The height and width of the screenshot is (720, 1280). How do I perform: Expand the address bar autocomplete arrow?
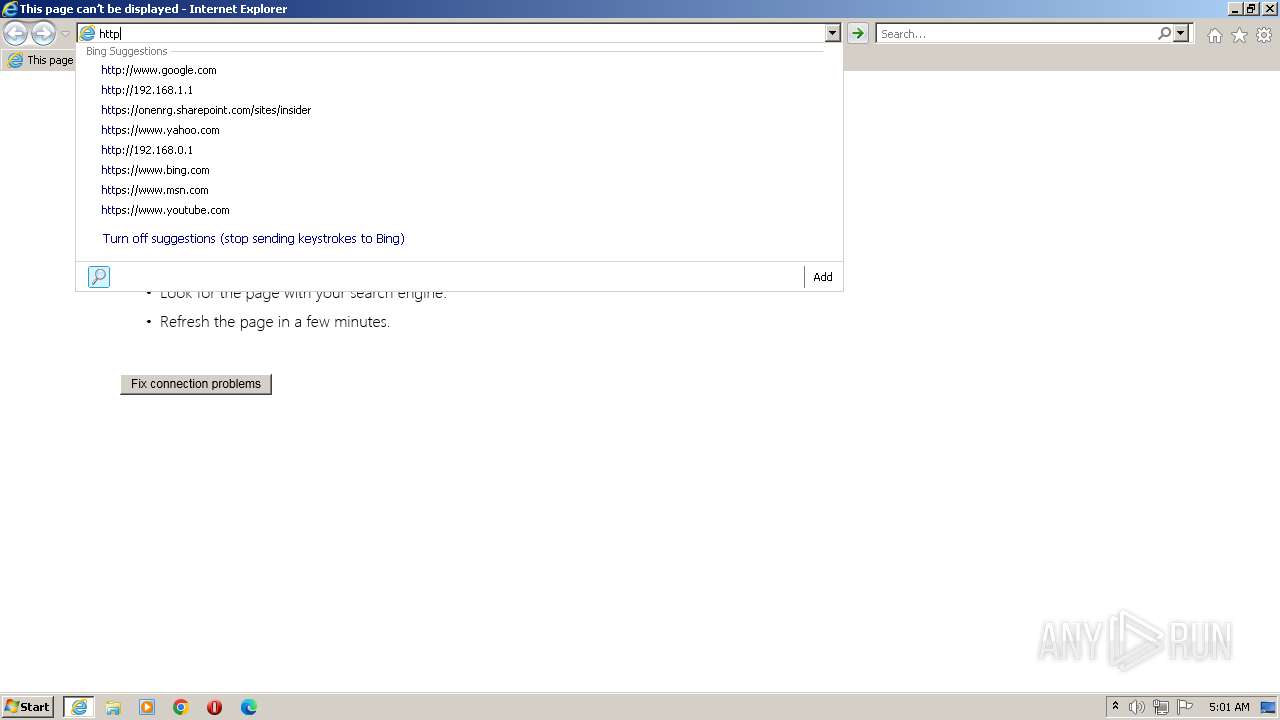(832, 33)
